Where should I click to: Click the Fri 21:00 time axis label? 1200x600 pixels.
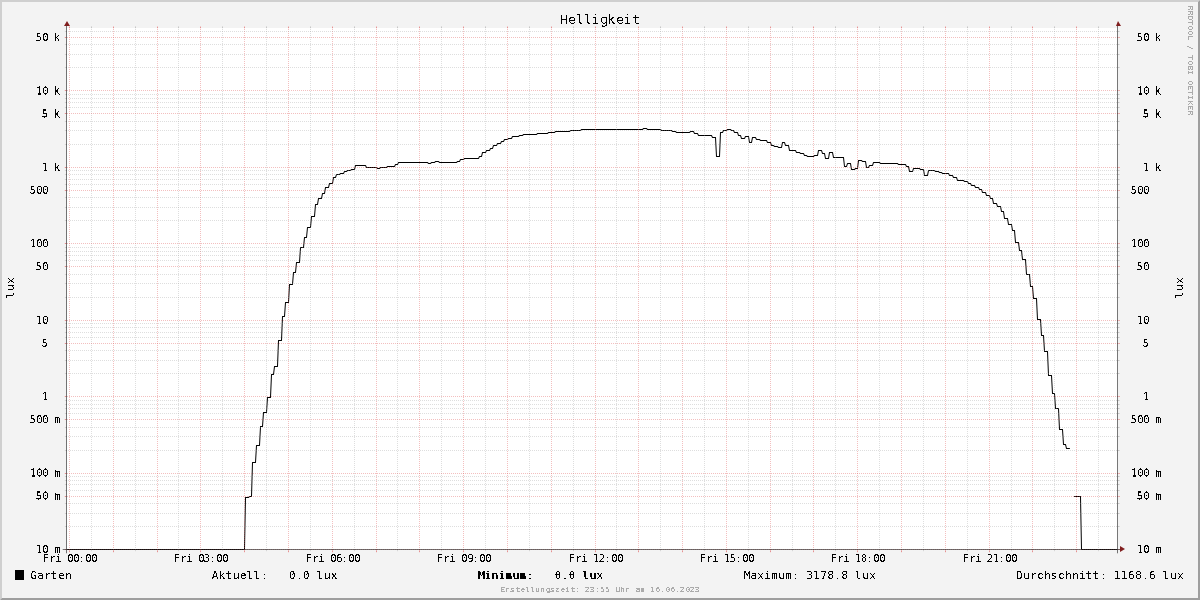pos(990,558)
